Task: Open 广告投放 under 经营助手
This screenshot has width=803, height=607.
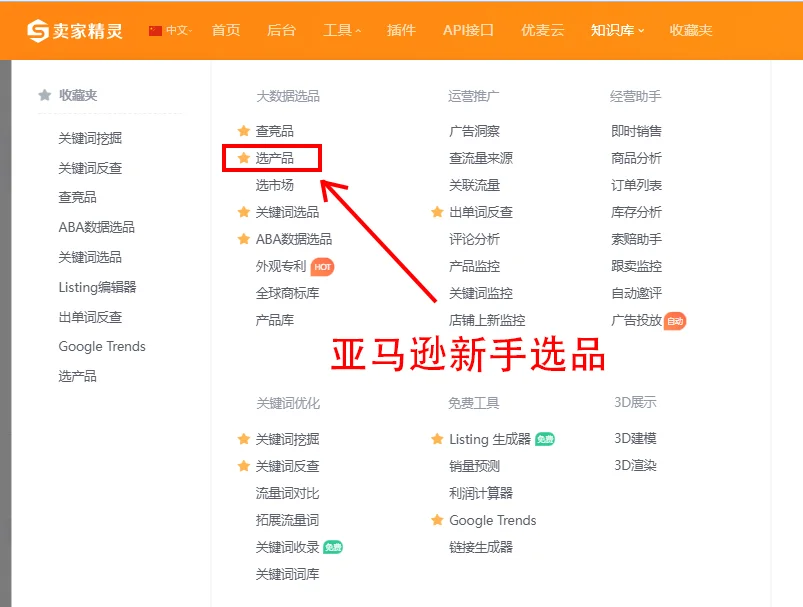Action: coord(636,321)
